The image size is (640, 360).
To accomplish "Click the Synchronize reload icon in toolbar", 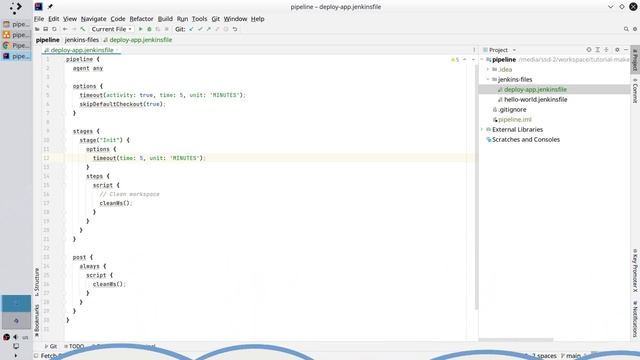I will pos(54,29).
